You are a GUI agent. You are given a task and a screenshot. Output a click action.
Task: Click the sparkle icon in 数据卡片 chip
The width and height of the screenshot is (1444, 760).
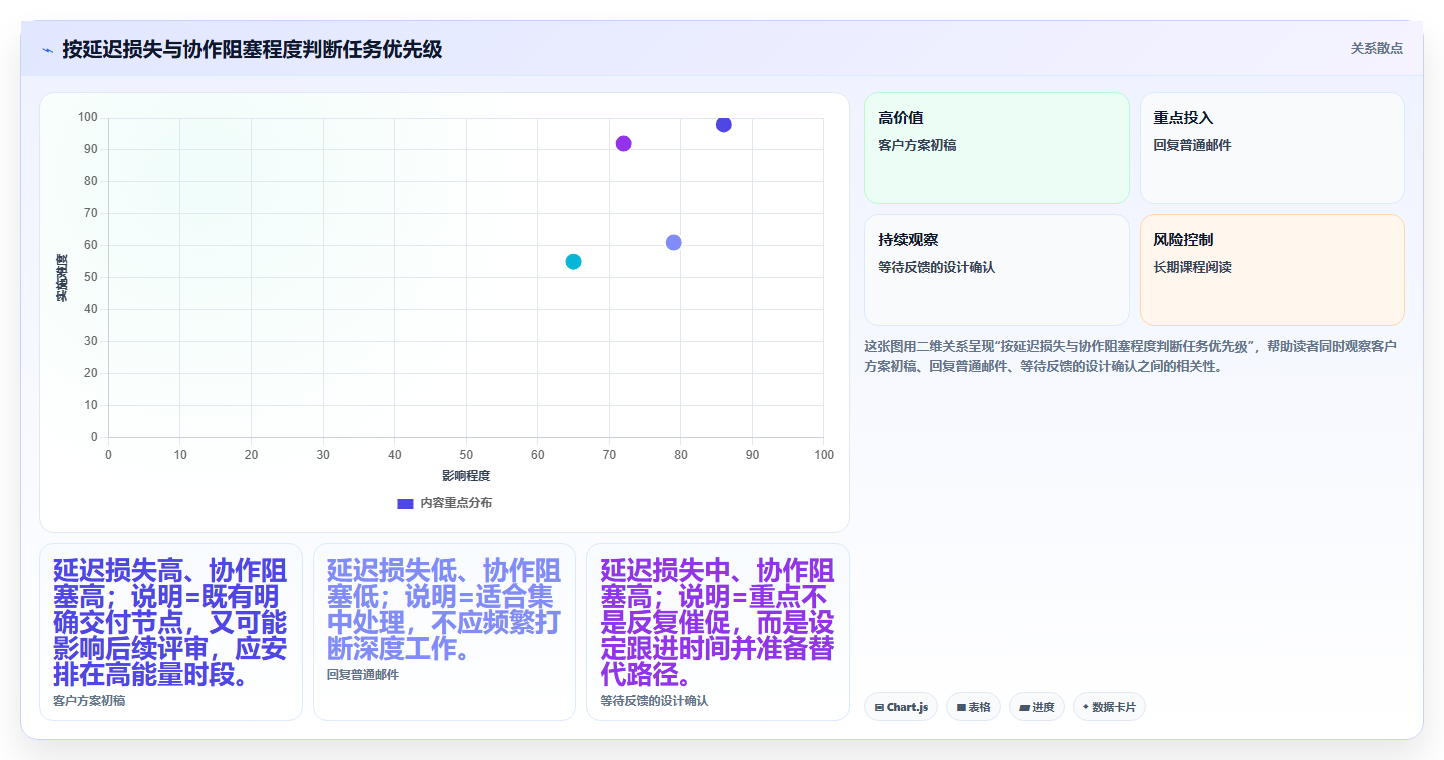(1086, 706)
